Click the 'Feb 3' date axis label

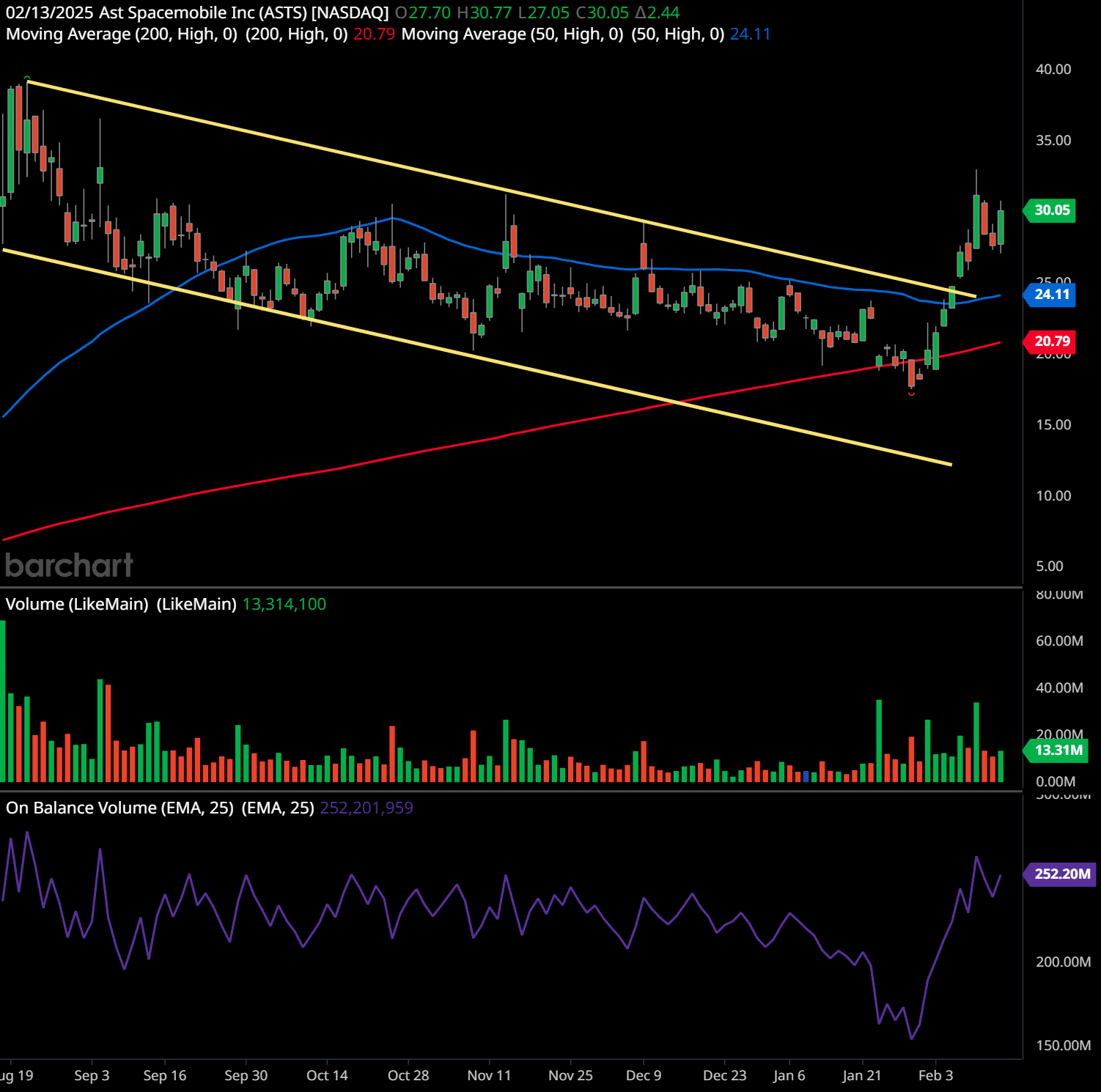click(x=936, y=1075)
